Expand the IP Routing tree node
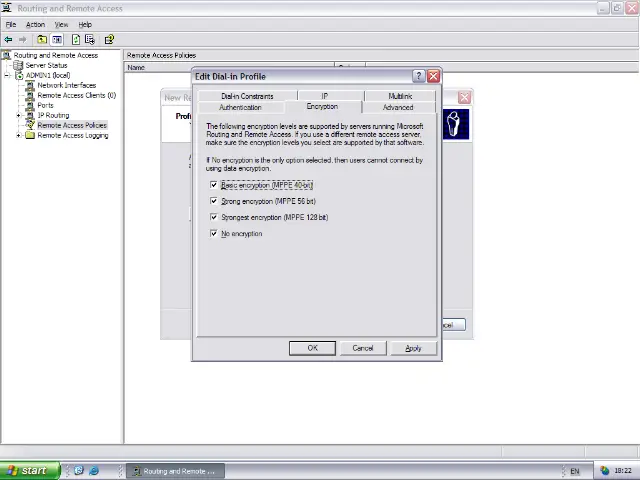 (18, 116)
